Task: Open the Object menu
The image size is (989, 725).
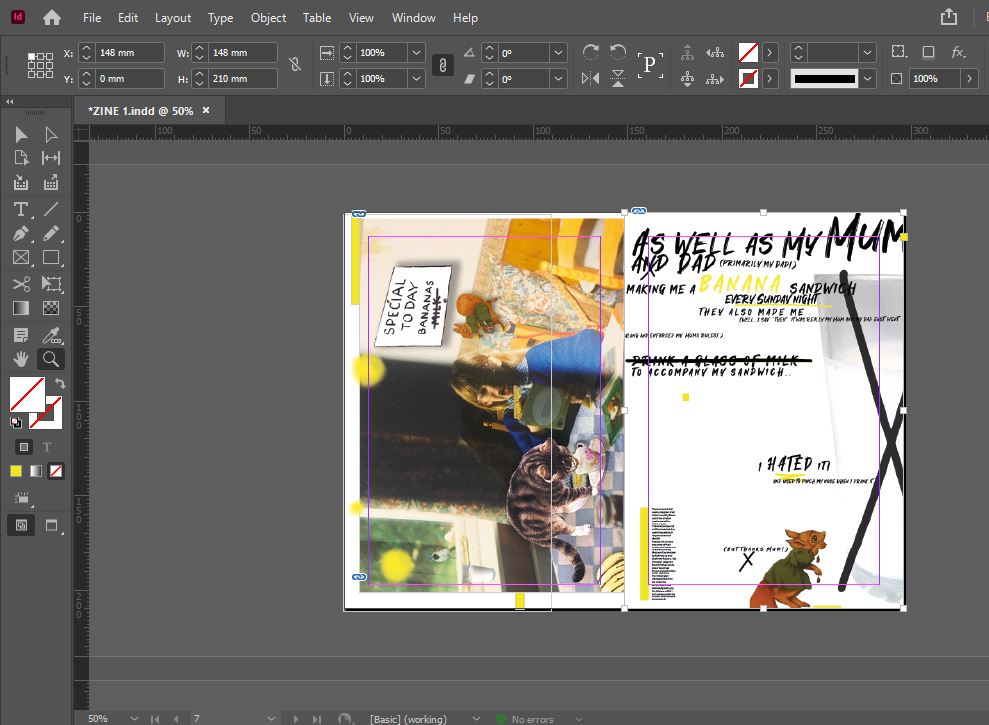Action: 268,18
